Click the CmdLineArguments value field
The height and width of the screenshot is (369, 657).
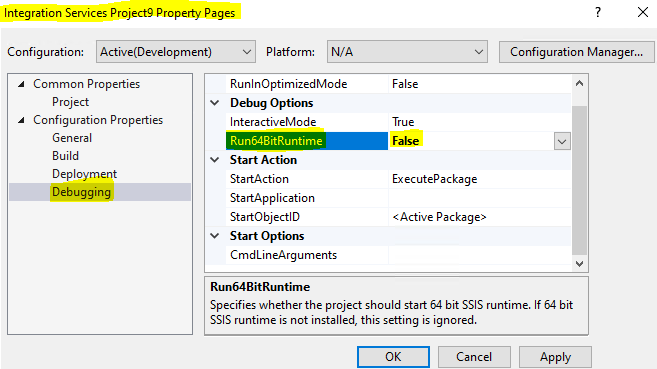point(479,255)
